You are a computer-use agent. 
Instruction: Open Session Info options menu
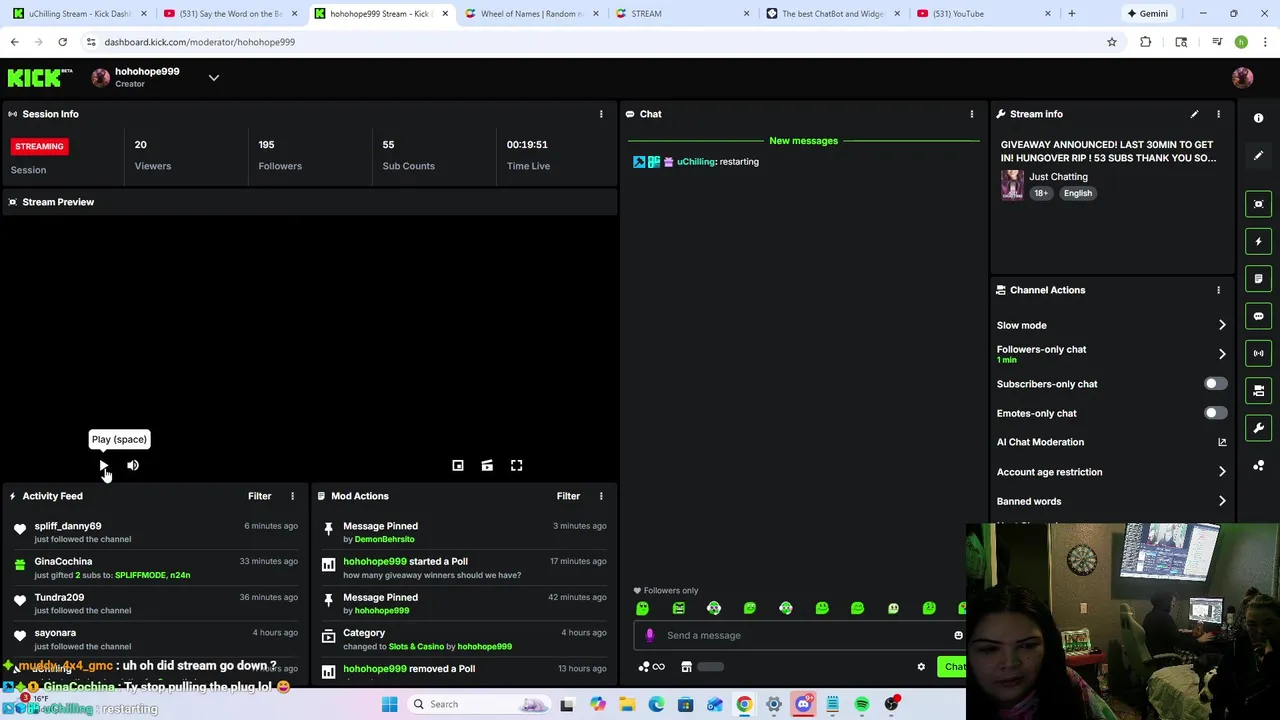(601, 114)
